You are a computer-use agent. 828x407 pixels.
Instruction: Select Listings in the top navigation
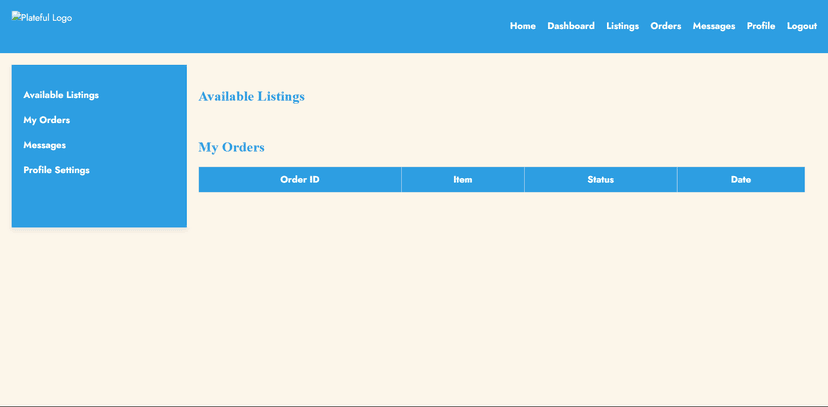(x=622, y=26)
